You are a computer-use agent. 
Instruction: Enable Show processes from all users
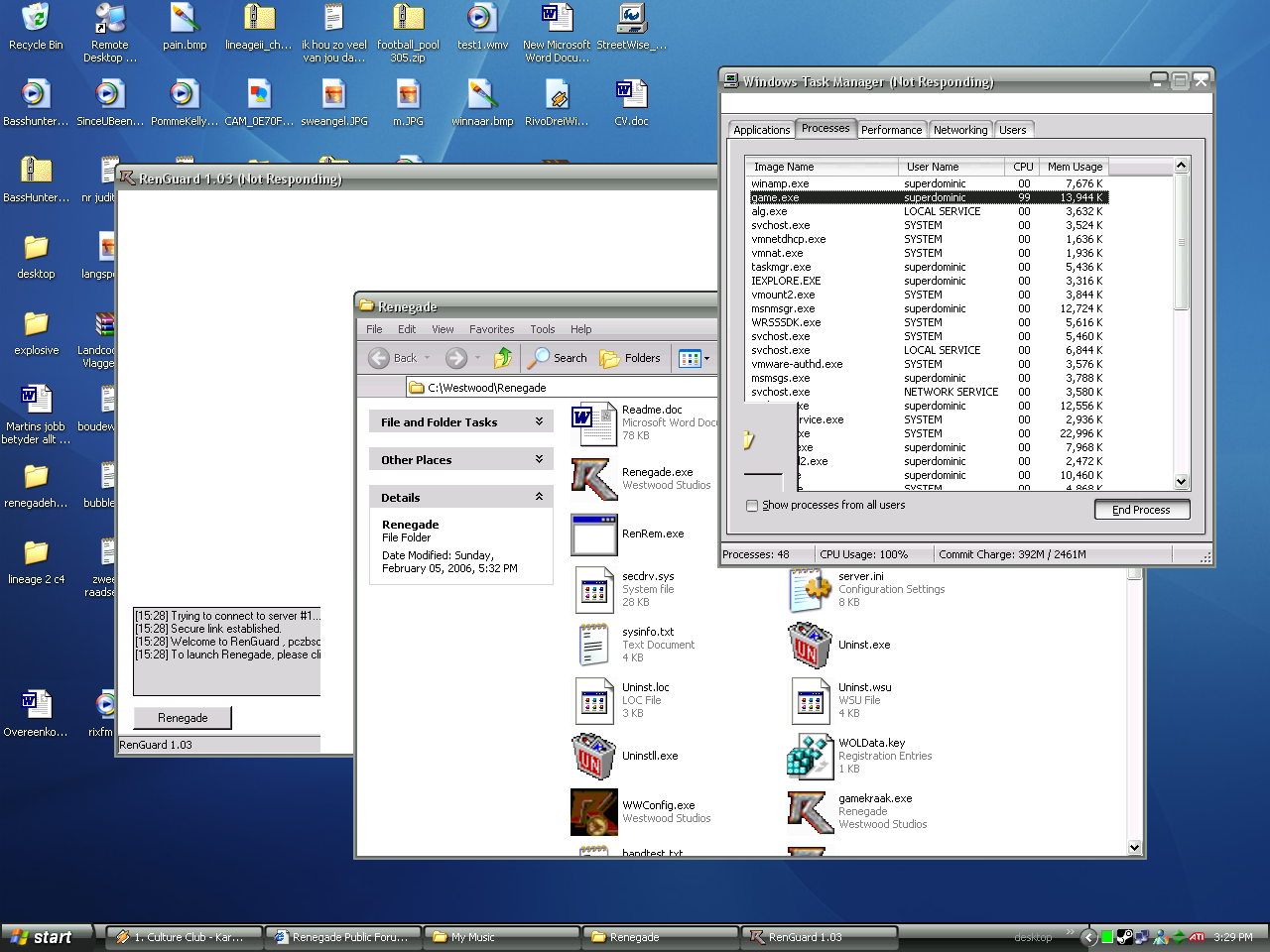click(752, 506)
